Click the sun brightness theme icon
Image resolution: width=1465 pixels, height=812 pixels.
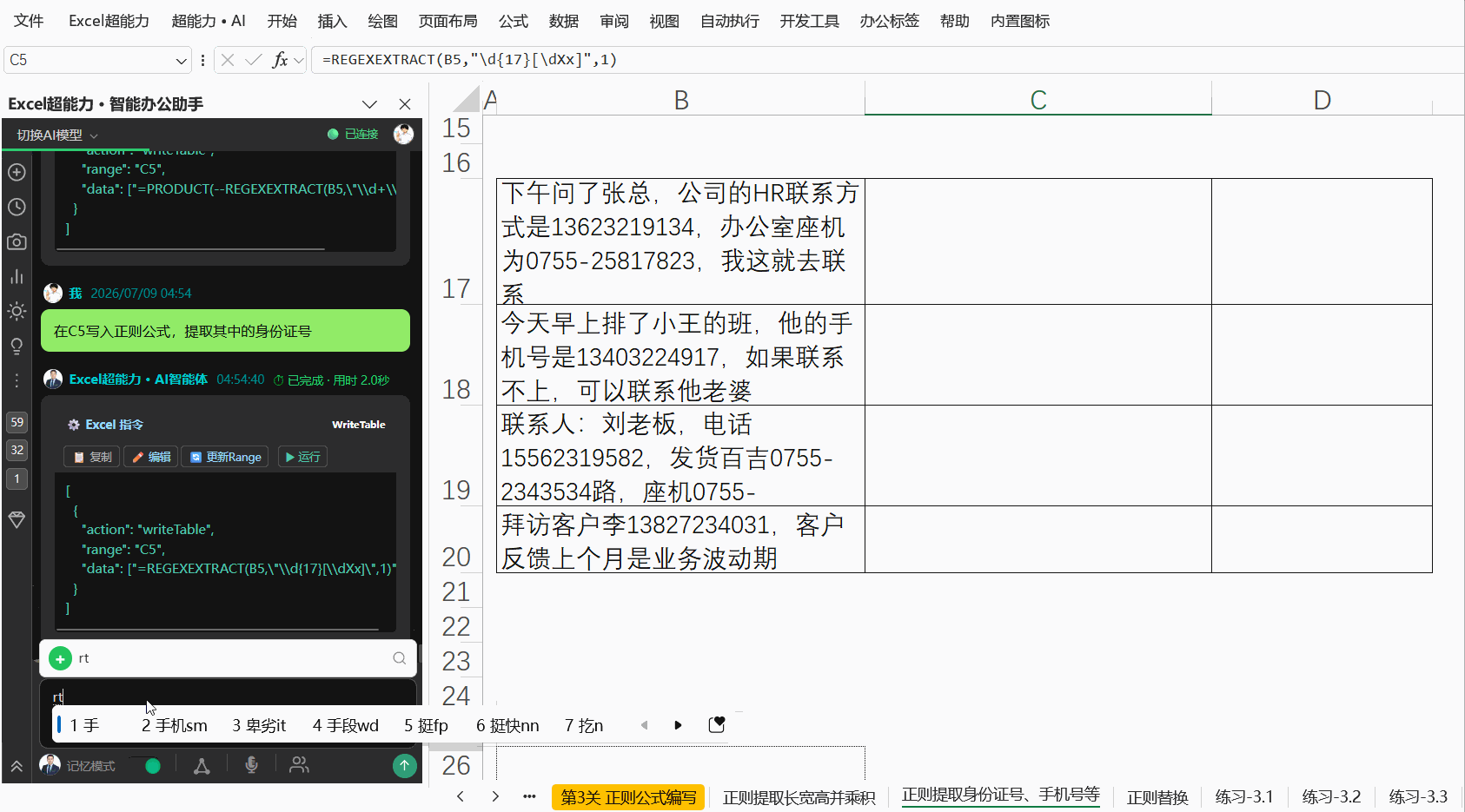coord(17,311)
